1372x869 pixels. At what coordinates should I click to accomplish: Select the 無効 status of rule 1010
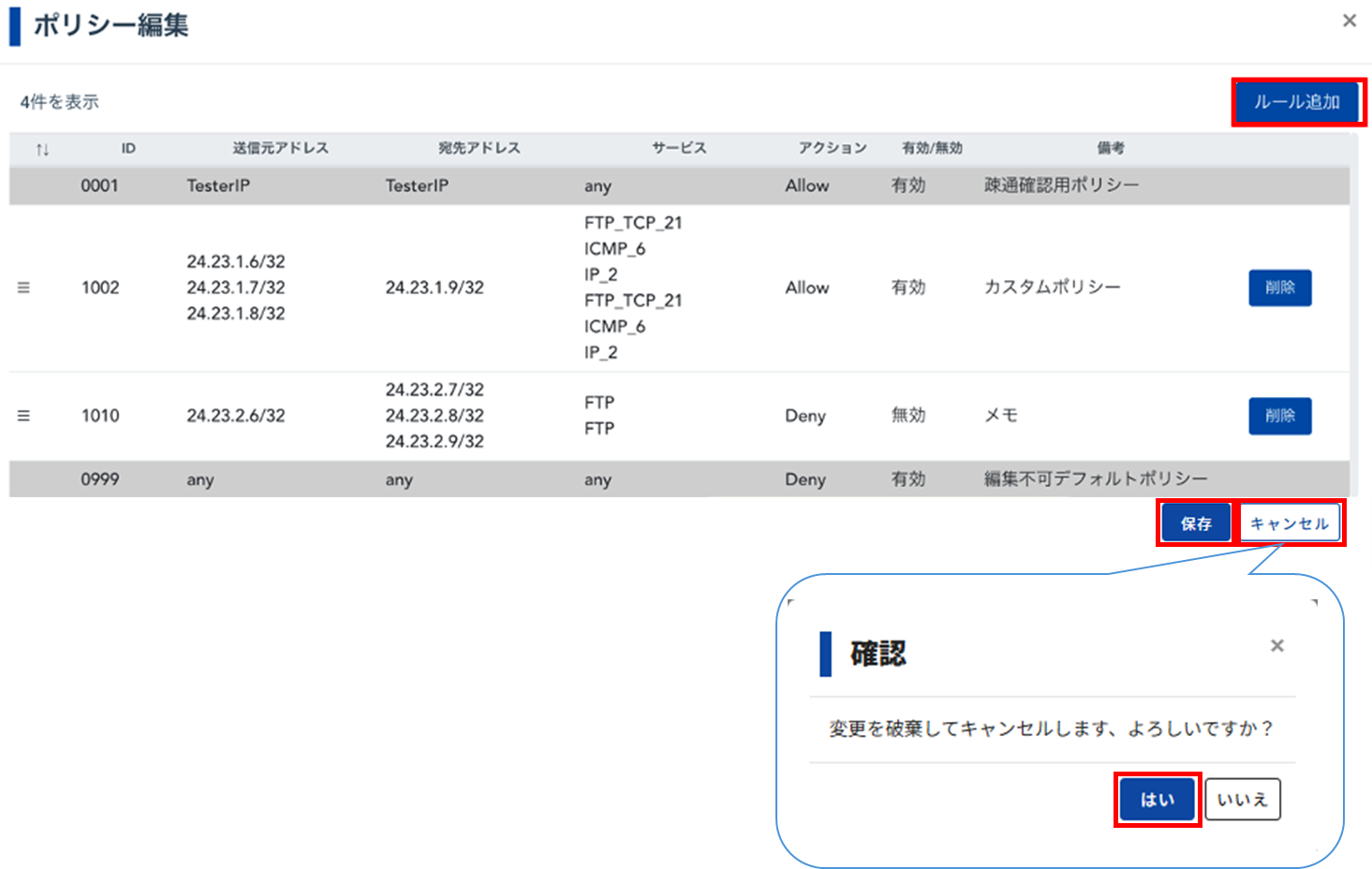[x=907, y=415]
